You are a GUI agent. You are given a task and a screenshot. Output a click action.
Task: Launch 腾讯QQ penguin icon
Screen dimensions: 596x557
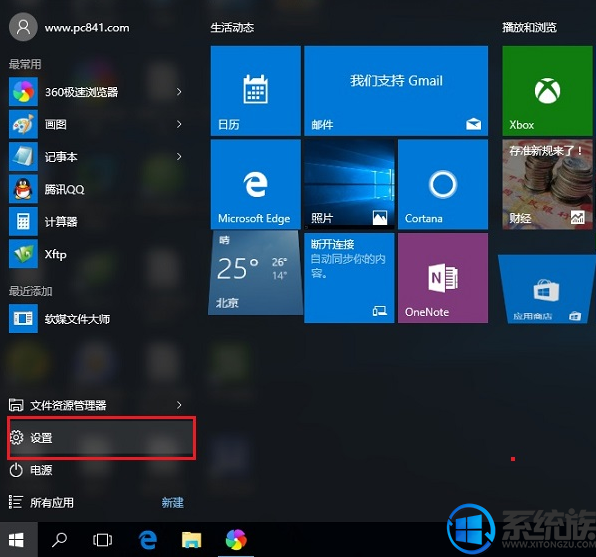pyautogui.click(x=23, y=189)
